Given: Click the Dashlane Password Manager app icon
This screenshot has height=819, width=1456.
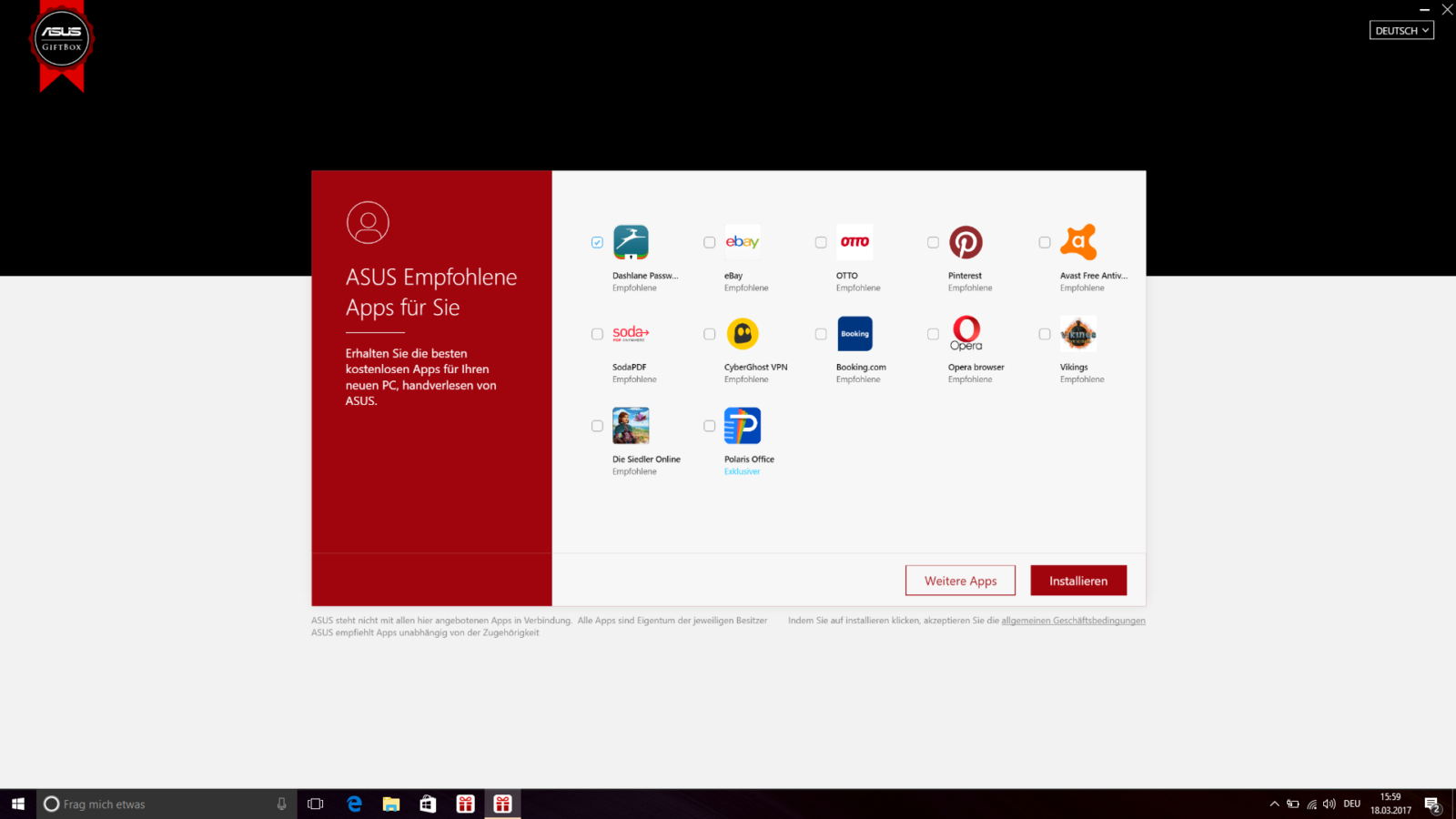Looking at the screenshot, I should tap(631, 242).
